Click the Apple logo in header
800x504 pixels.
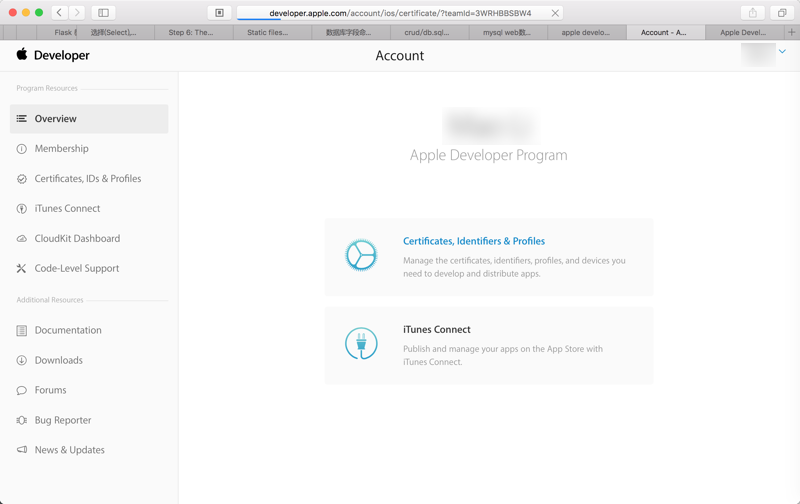(21, 54)
